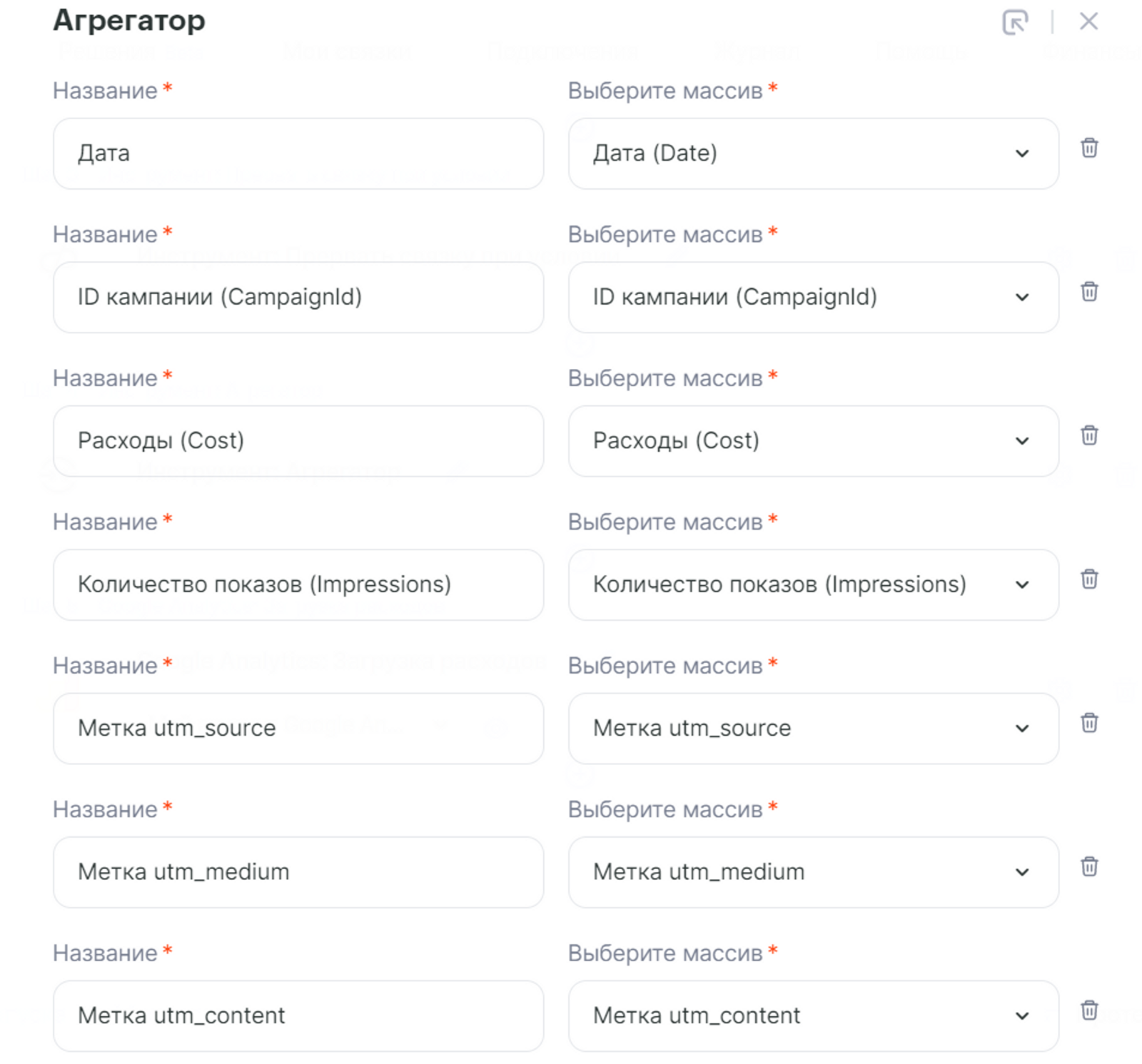
Task: Edit the ID кампании (CampaignId) name field
Action: coord(298,297)
